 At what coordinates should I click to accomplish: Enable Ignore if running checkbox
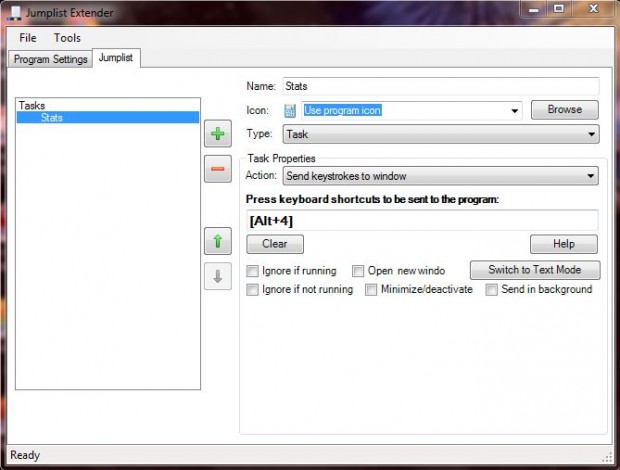click(253, 271)
